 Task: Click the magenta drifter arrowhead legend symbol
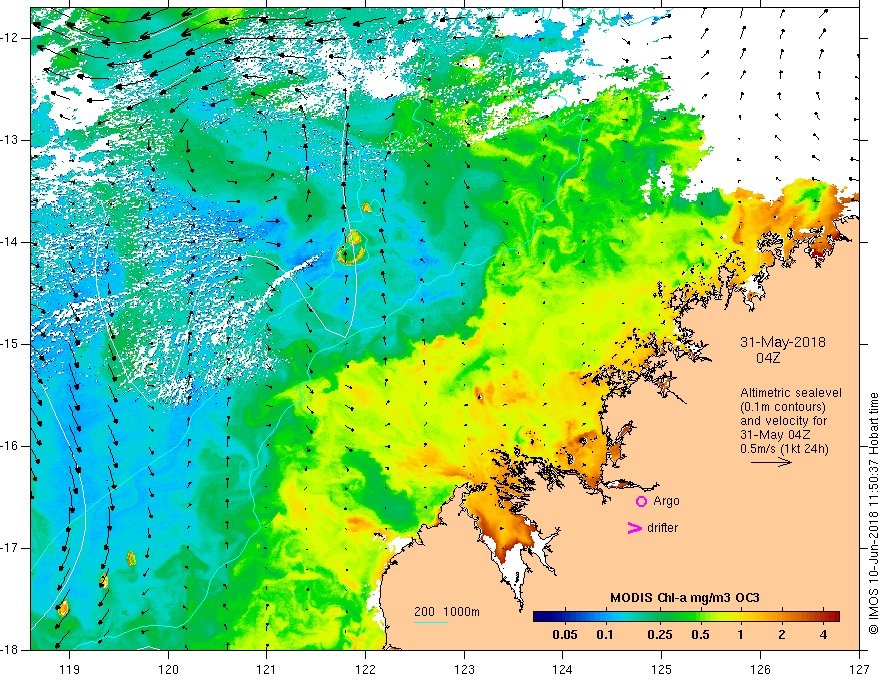click(x=634, y=528)
